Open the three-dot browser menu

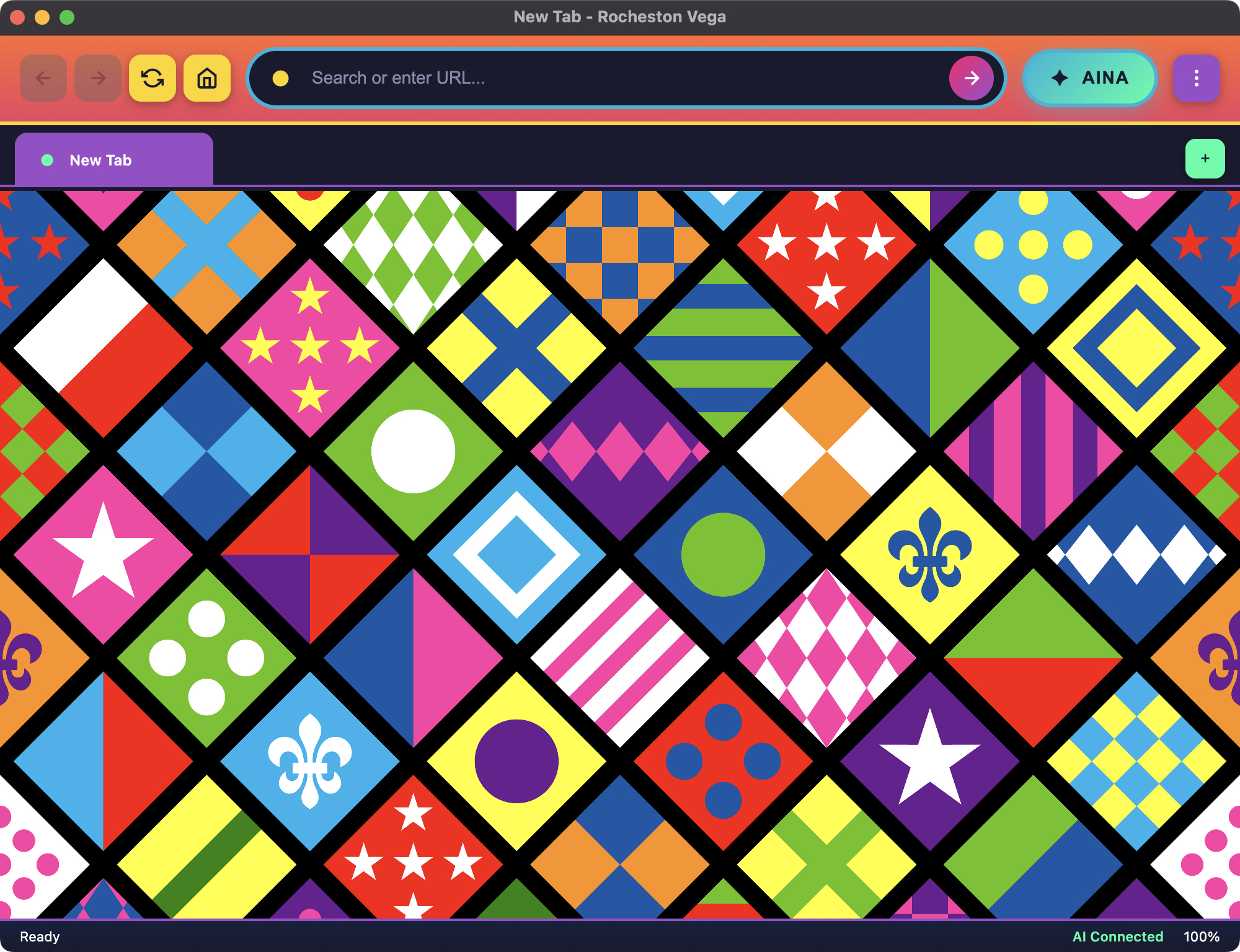coord(1196,78)
